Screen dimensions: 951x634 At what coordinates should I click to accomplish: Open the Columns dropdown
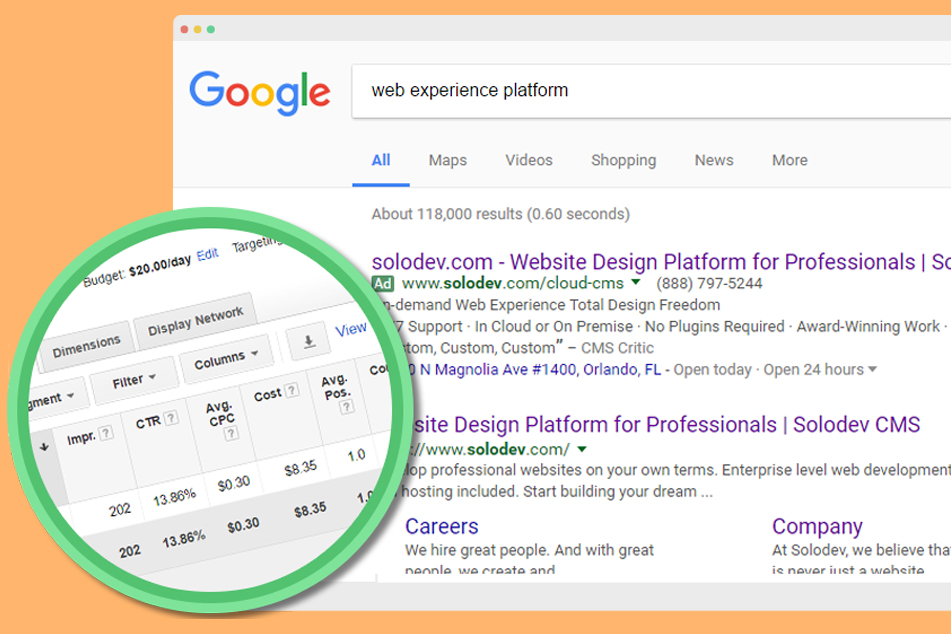click(x=226, y=359)
